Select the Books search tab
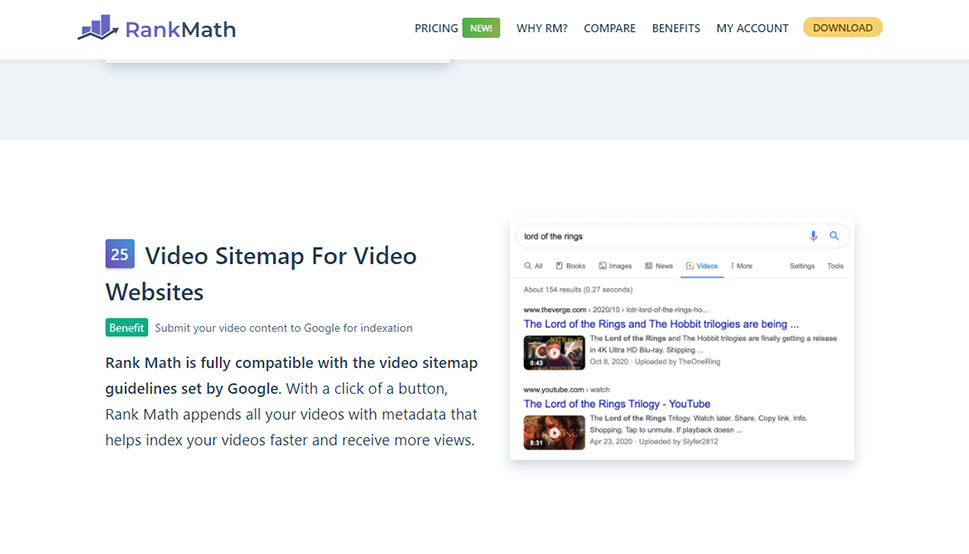Image resolution: width=969 pixels, height=554 pixels. tap(570, 266)
